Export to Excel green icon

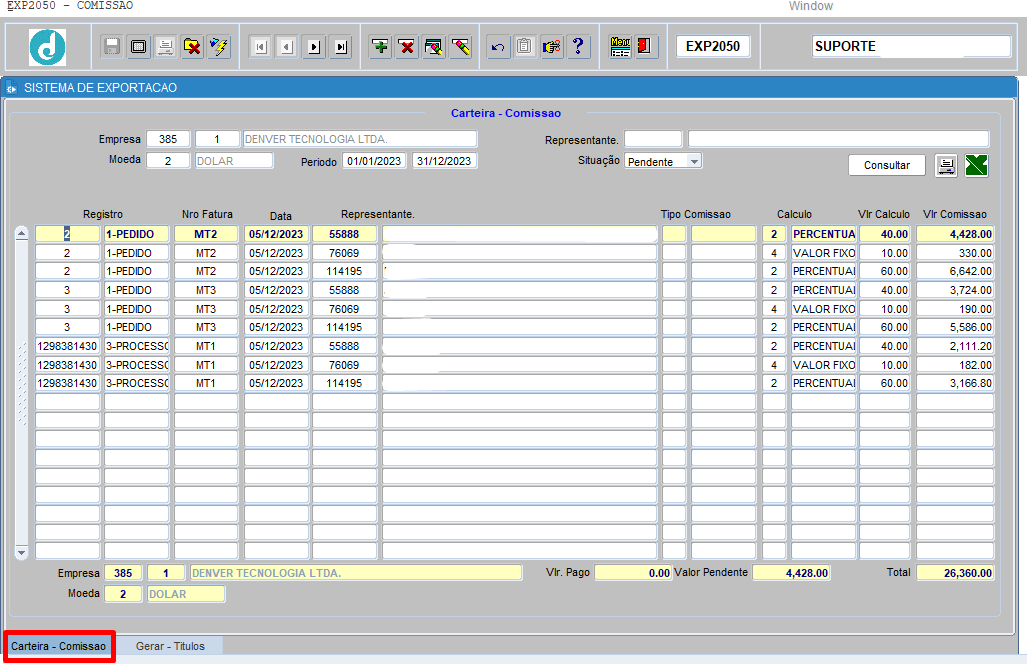(x=976, y=166)
